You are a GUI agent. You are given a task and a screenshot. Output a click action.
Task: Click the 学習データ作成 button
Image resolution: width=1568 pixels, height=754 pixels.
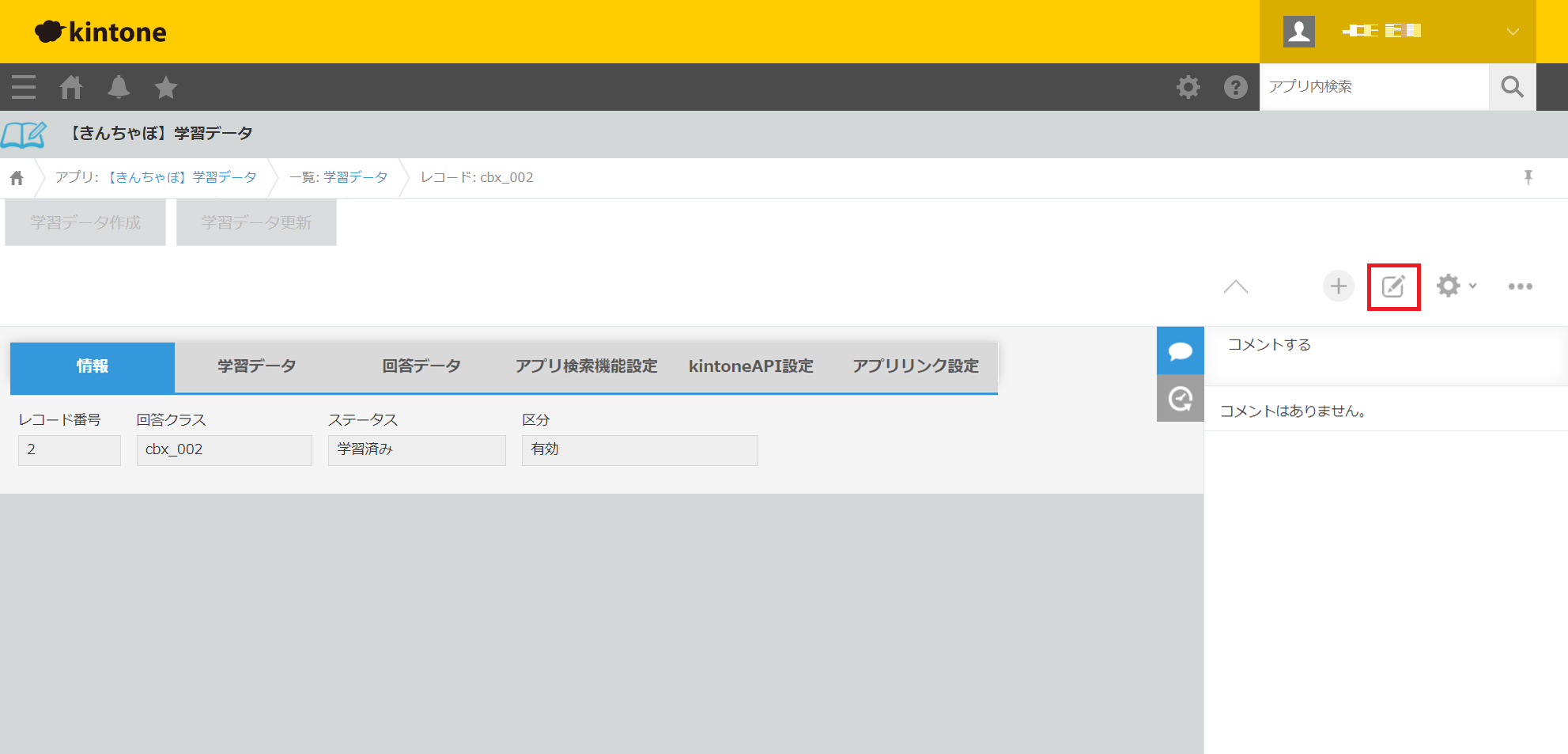tap(85, 222)
